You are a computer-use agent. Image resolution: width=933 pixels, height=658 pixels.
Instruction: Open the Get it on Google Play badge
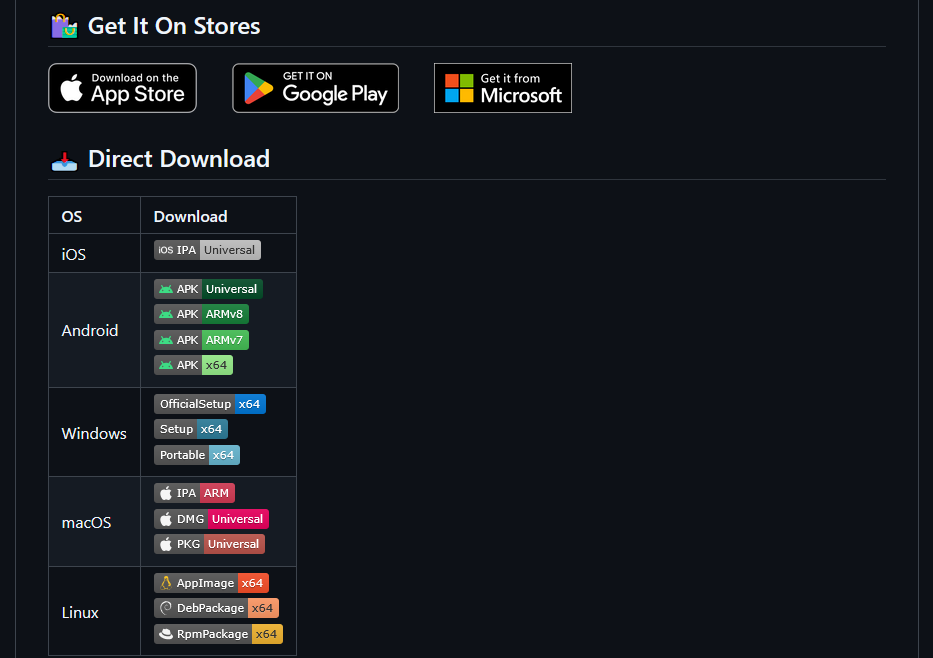pyautogui.click(x=315, y=88)
